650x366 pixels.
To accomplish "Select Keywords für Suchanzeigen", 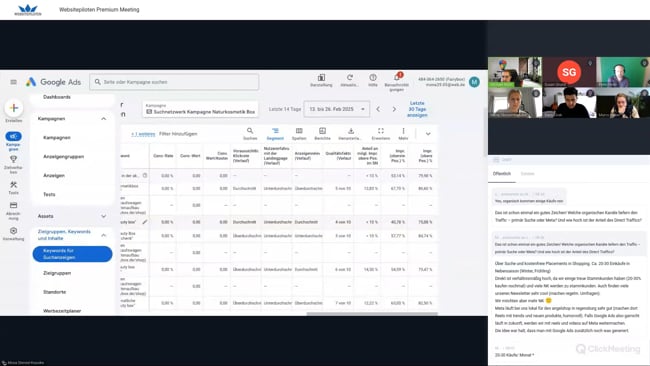I will 72,254.
